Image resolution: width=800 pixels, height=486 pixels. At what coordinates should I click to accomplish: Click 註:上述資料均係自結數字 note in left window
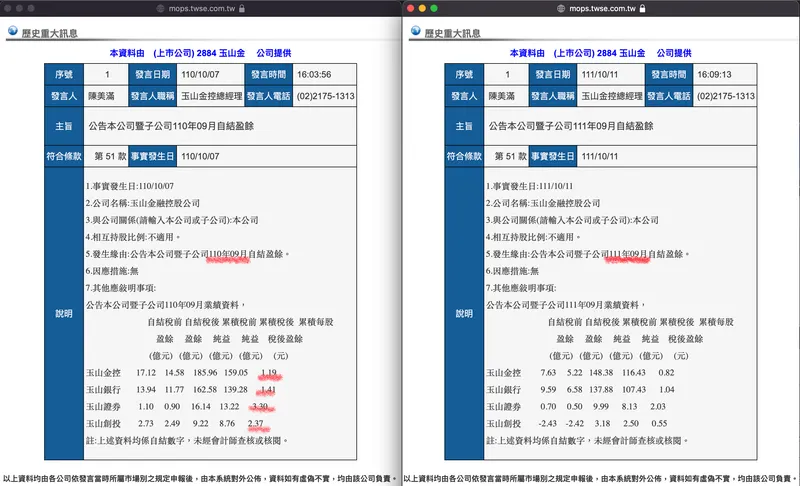(x=187, y=440)
